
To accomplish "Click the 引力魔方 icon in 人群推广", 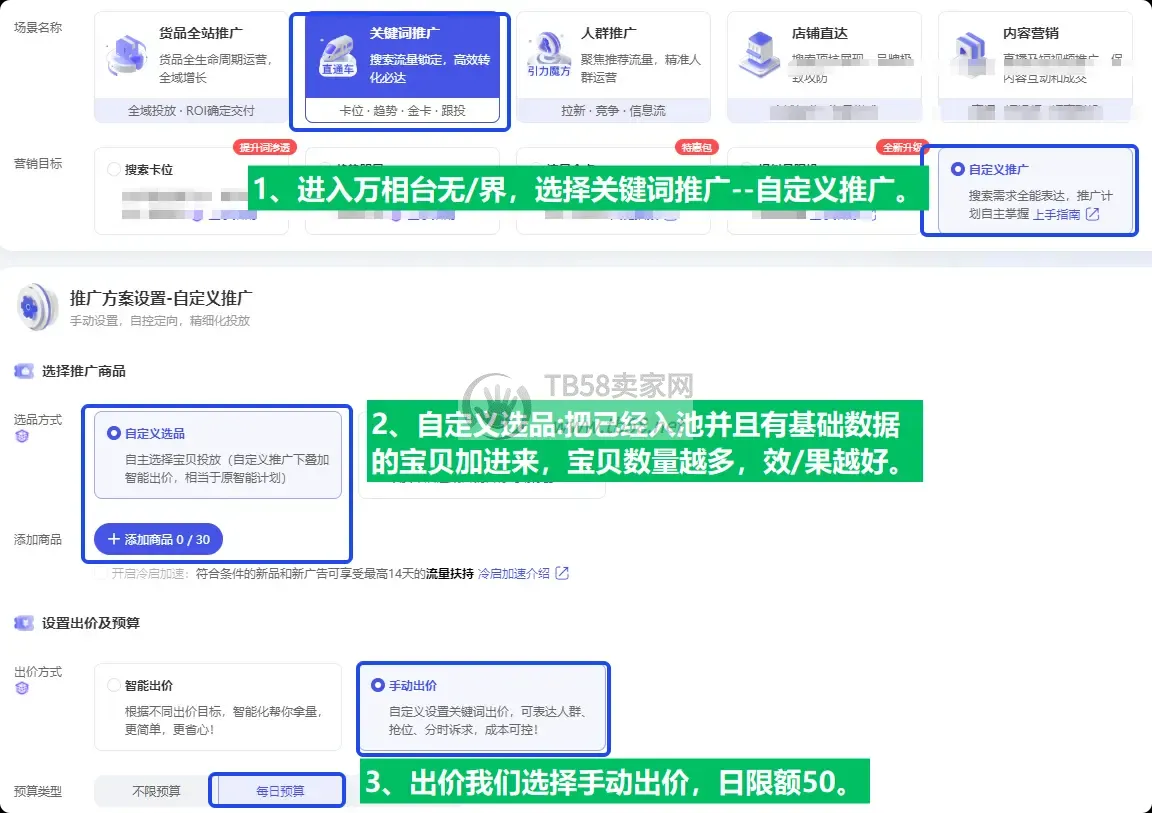I will click(548, 55).
